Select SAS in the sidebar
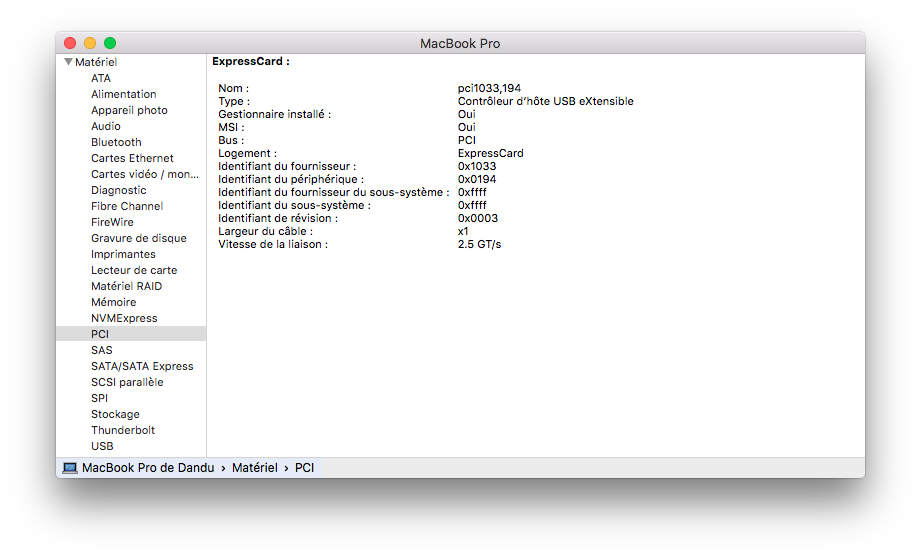 [x=102, y=350]
